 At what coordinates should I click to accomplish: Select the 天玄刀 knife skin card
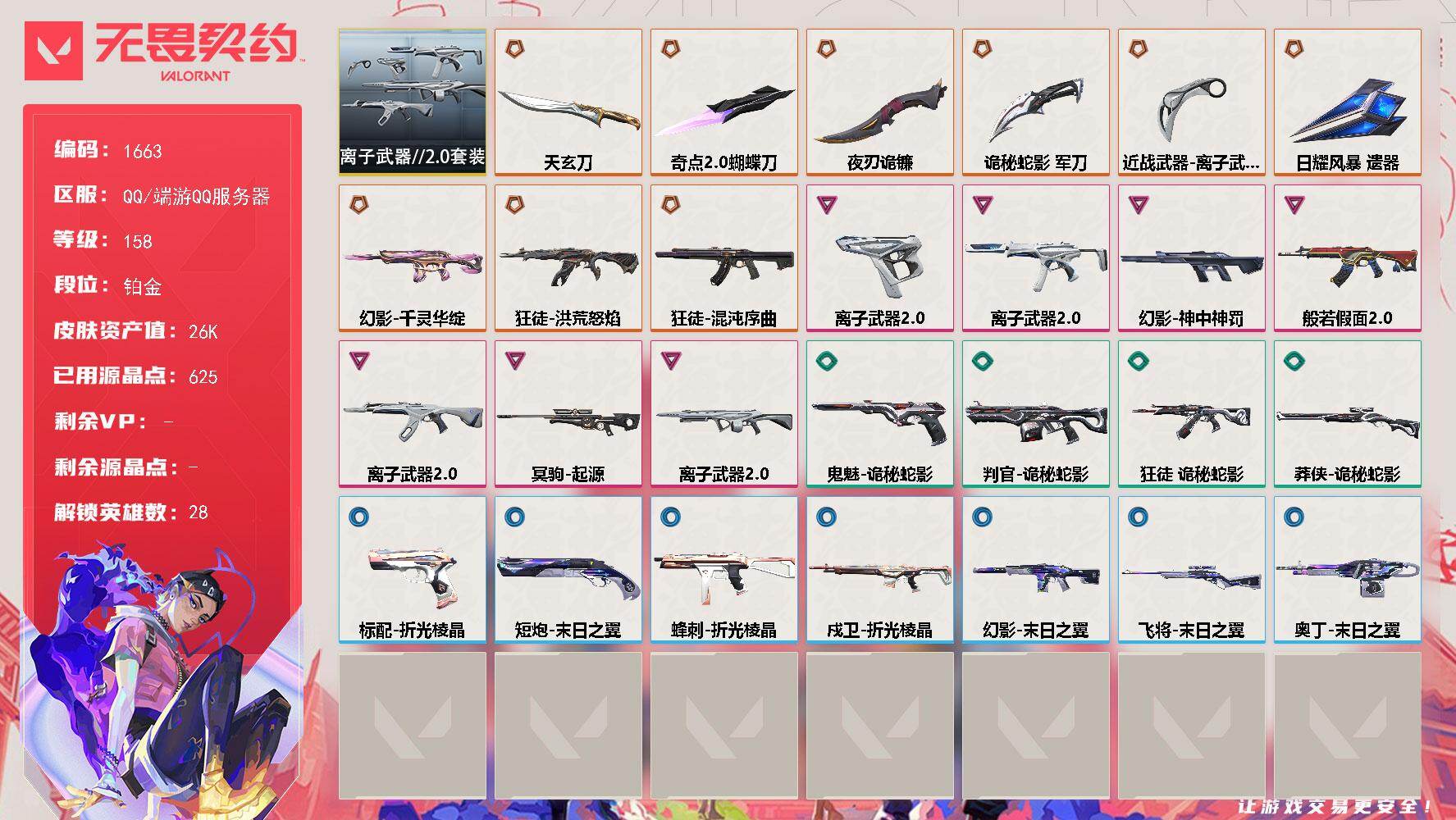[x=568, y=102]
